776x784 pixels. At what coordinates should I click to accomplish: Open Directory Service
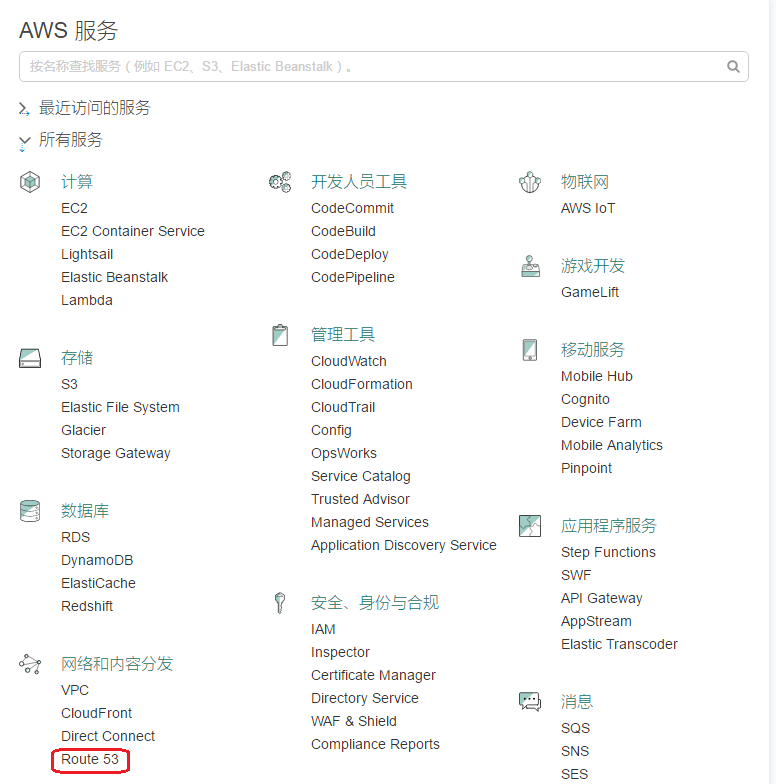(364, 698)
